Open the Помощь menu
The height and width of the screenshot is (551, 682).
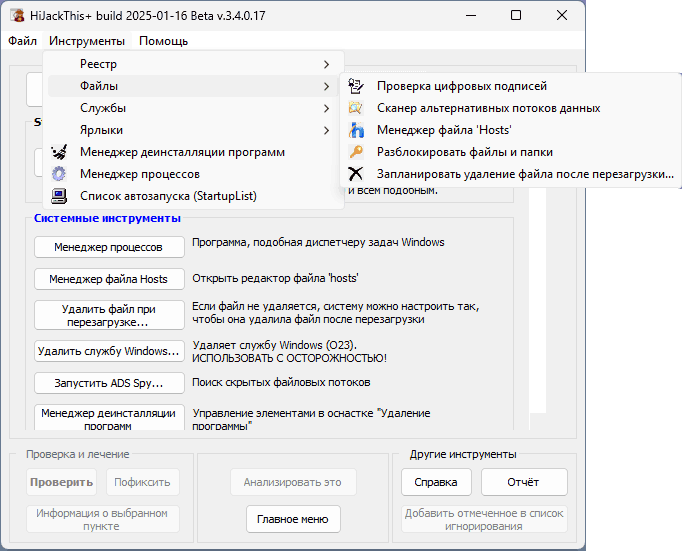pyautogui.click(x=164, y=41)
